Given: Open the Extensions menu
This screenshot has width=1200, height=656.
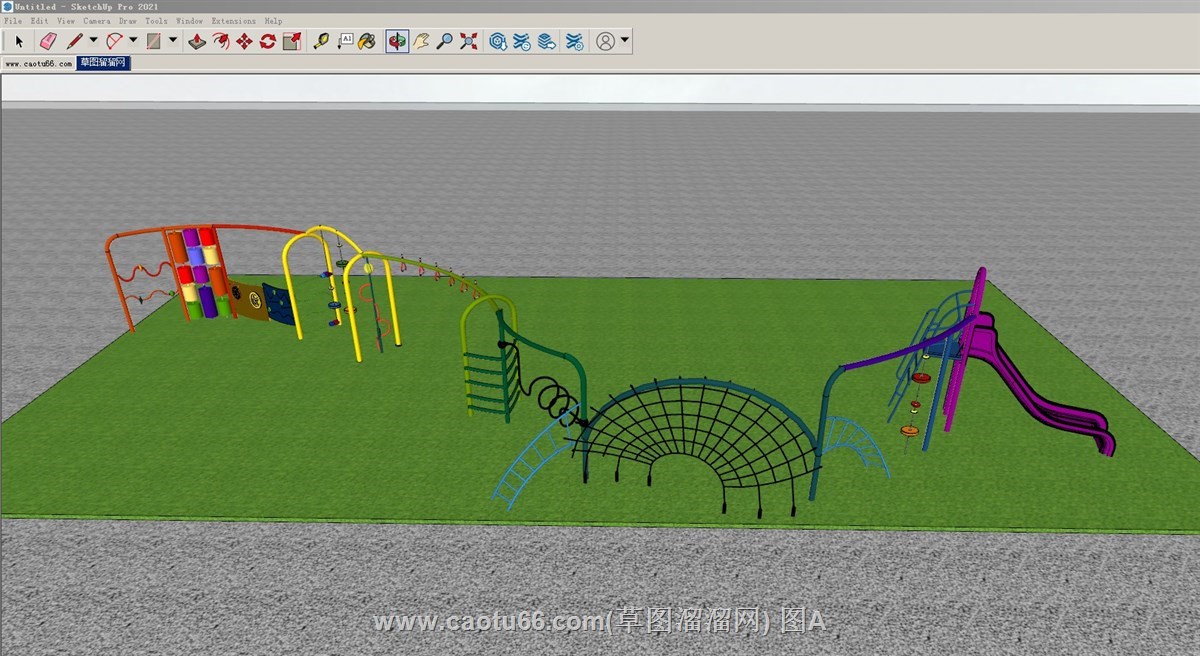Looking at the screenshot, I should pos(233,21).
